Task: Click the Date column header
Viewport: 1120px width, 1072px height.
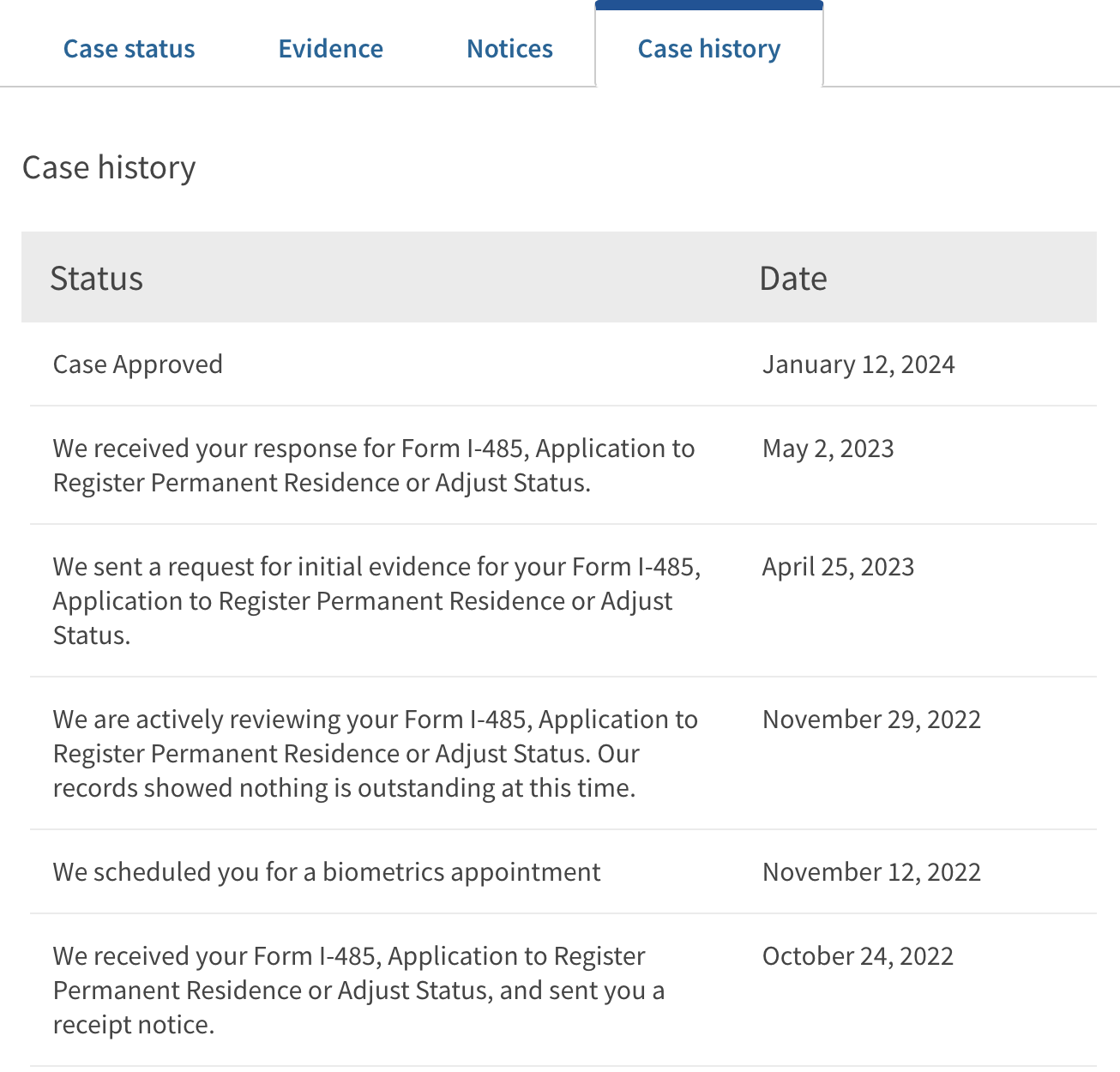Action: [793, 279]
